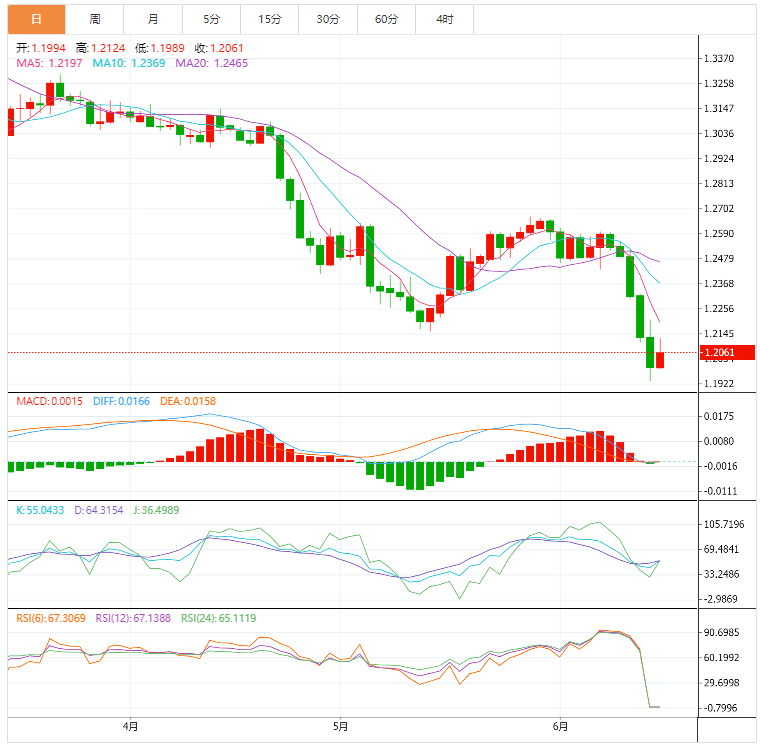Click the 4月 date axis label
Screen dimensions: 760x751
130,727
